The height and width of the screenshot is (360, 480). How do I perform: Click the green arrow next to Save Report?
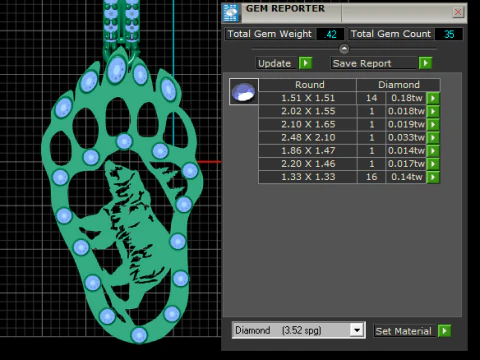pos(425,63)
